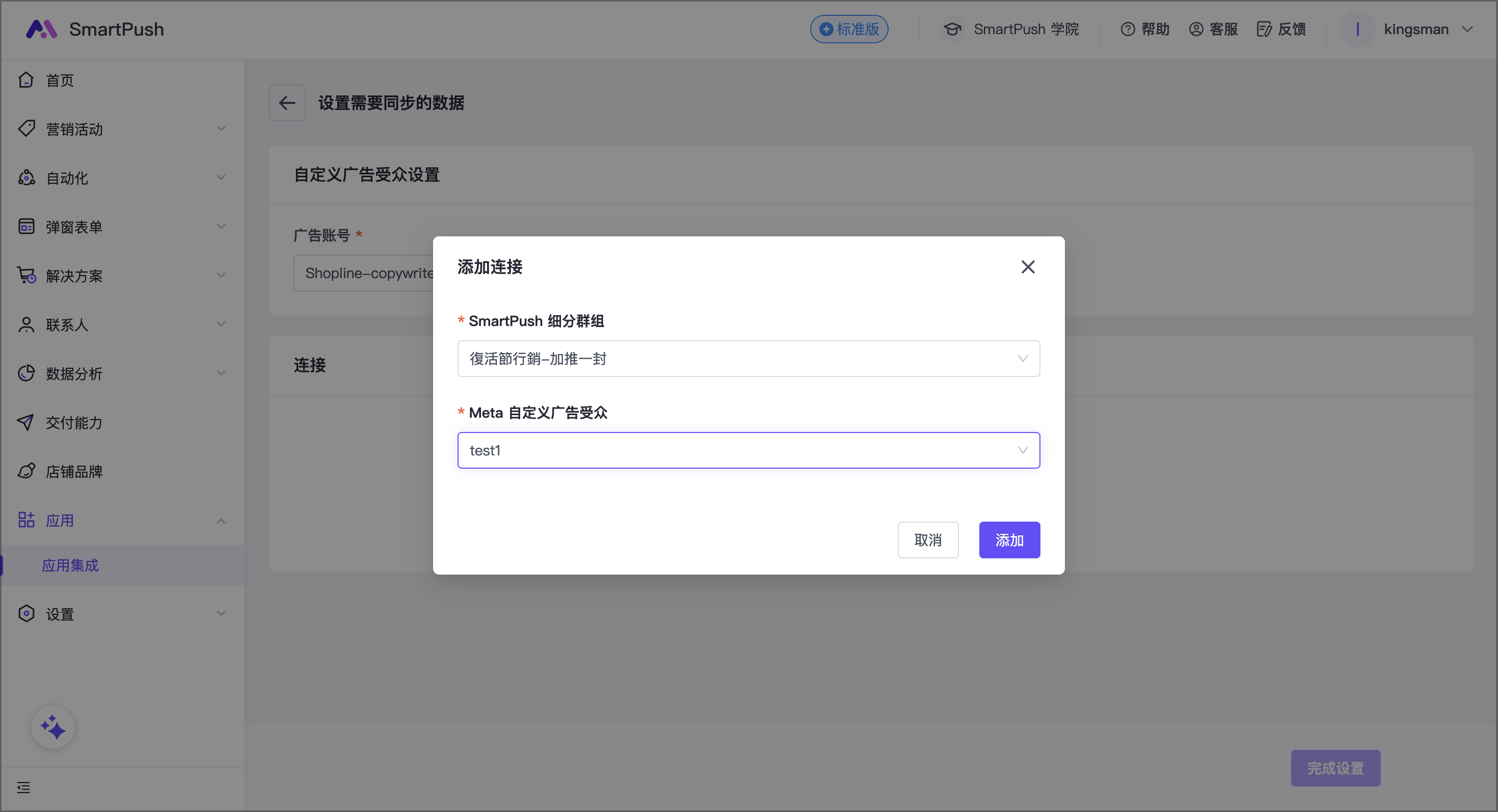Click the 设置 settings hexagon icon
Viewport: 1498px width, 812px height.
[x=26, y=613]
